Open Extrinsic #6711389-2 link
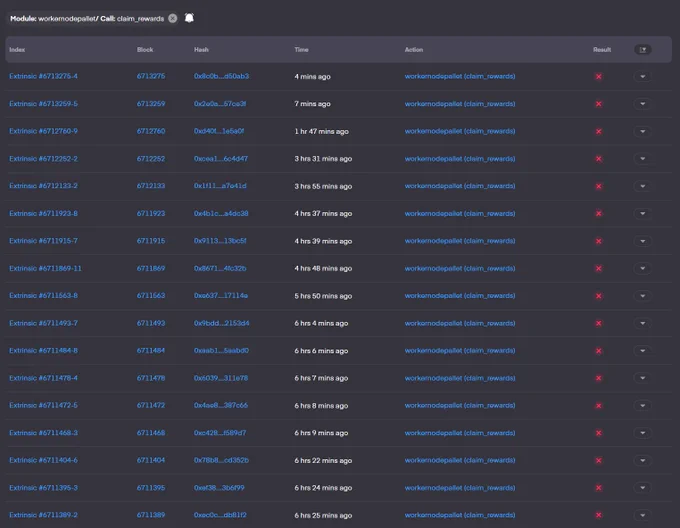680x528 pixels. click(x=43, y=515)
